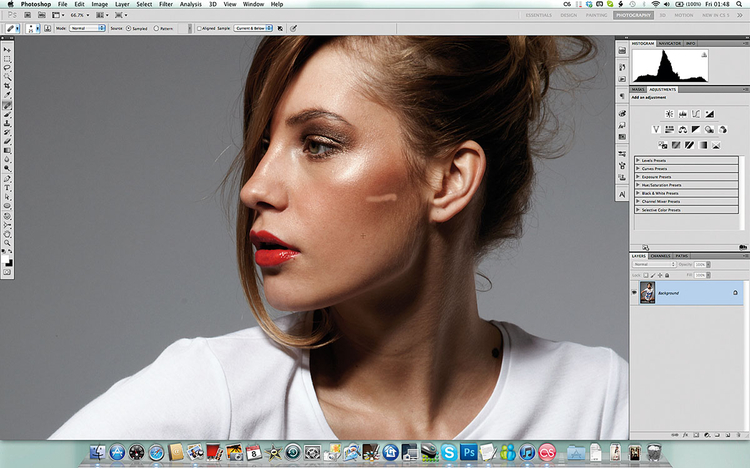The image size is (750, 468).
Task: Expand Black & White Presets list
Action: pos(638,193)
